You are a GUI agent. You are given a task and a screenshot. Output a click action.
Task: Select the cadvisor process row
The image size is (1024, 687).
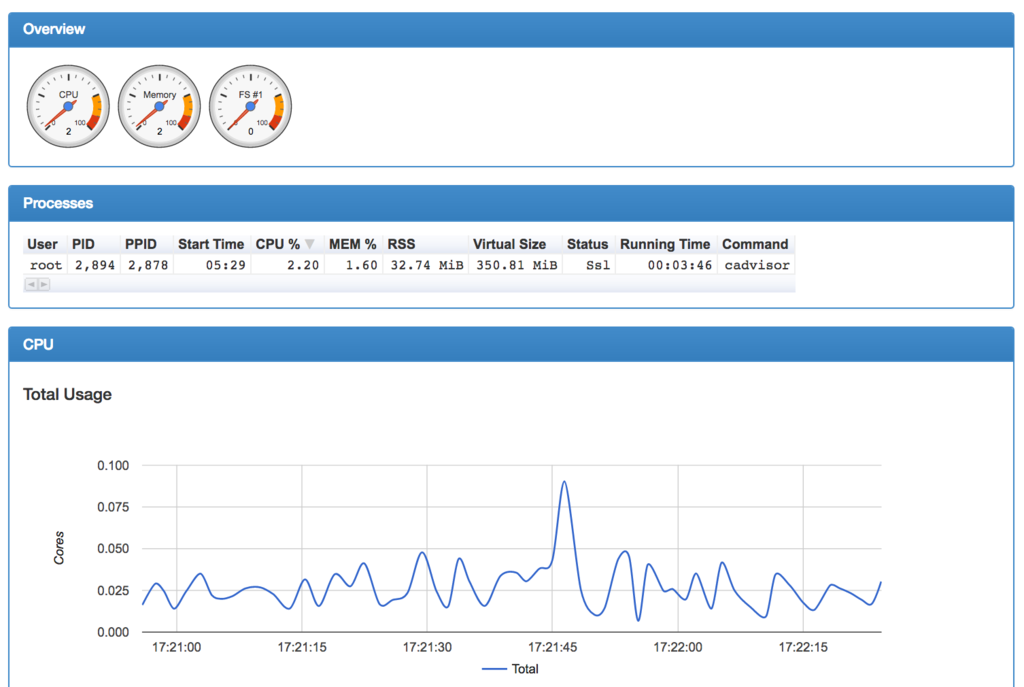(x=409, y=265)
